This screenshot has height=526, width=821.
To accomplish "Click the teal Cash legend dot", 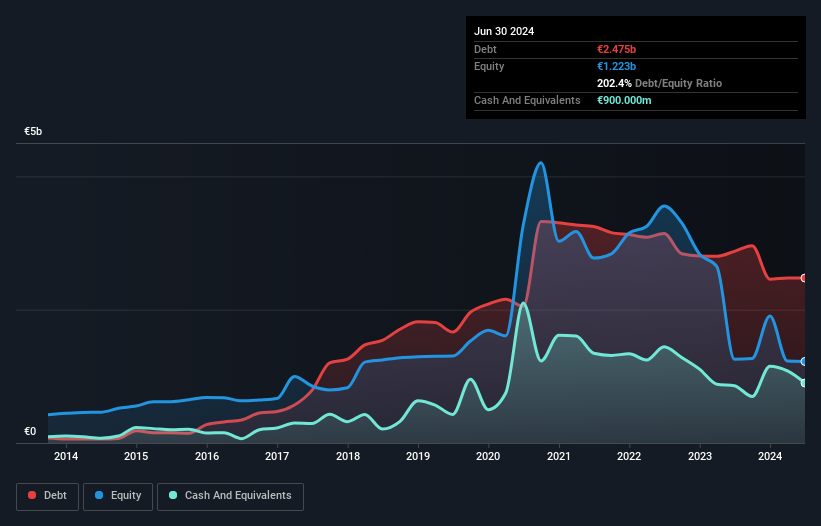I will (x=173, y=495).
